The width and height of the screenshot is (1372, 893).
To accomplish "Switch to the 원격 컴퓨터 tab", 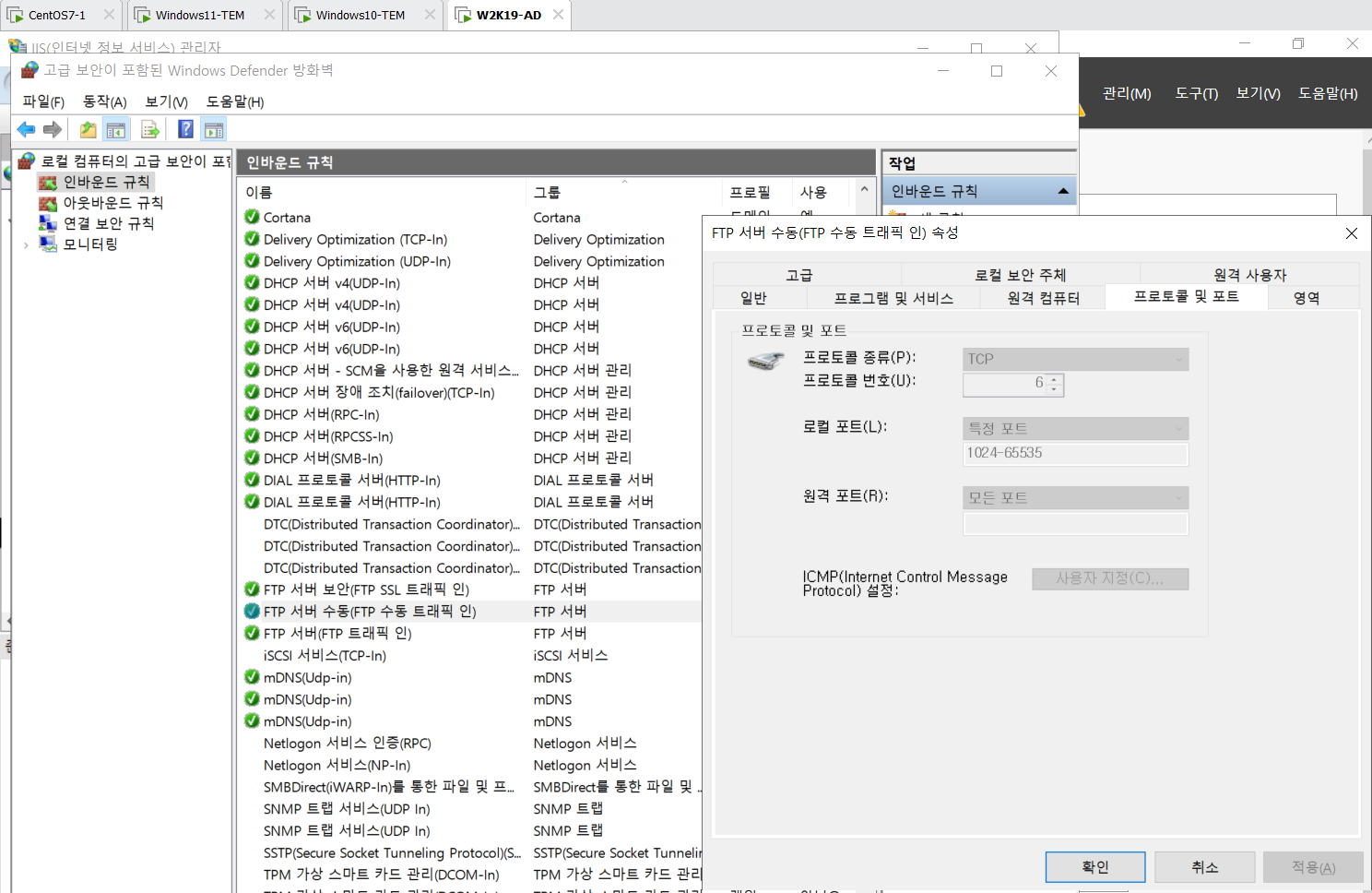I will [x=1043, y=298].
